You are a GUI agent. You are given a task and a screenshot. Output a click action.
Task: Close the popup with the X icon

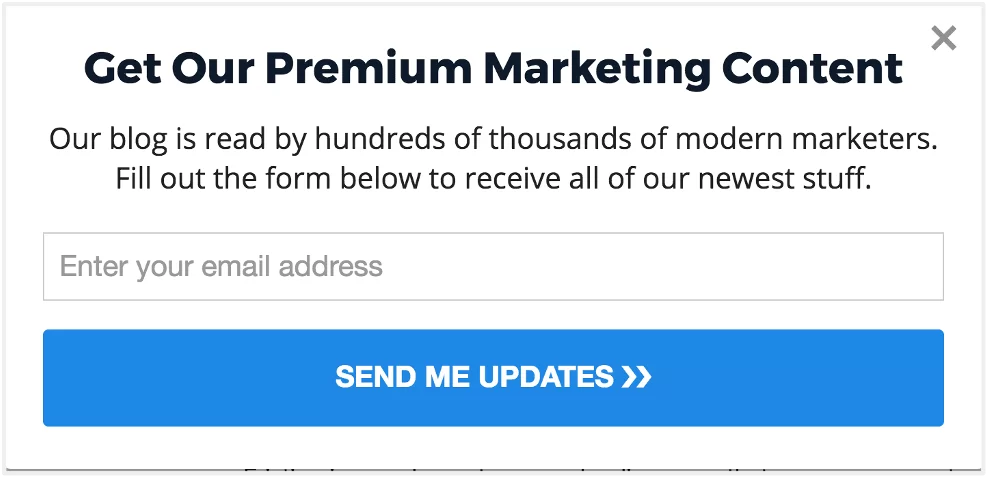pyautogui.click(x=943, y=39)
